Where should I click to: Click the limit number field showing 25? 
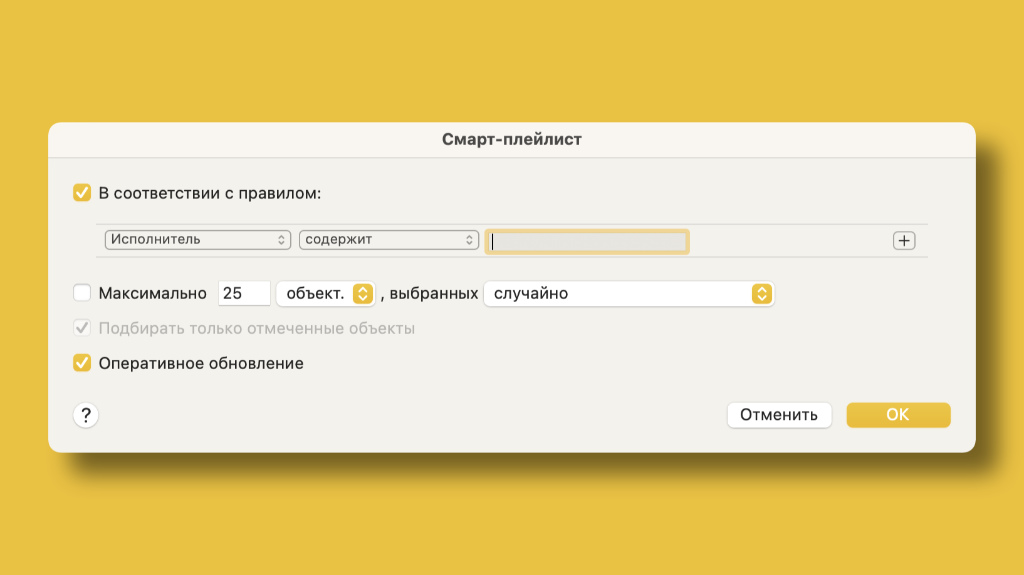point(244,293)
